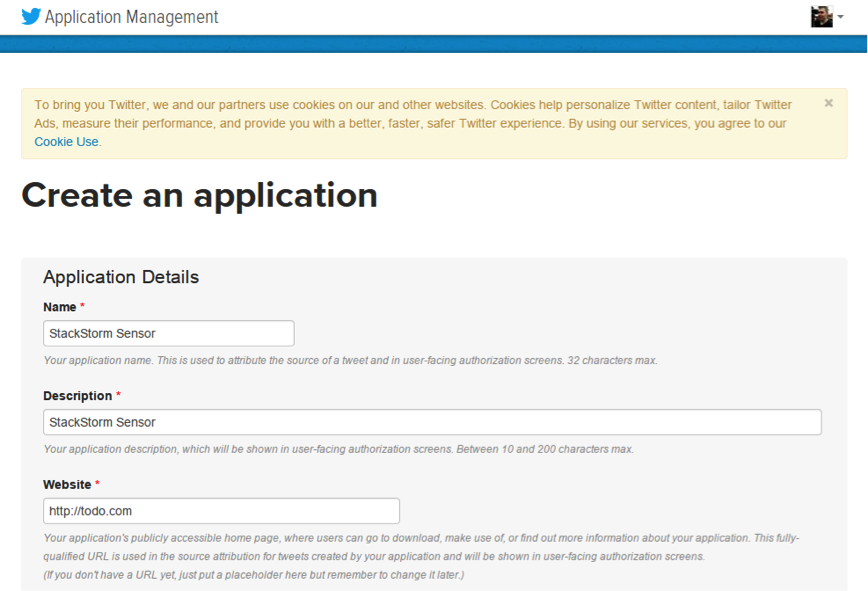Image resolution: width=868 pixels, height=591 pixels.
Task: Click the "Name" field label
Action: pos(60,307)
